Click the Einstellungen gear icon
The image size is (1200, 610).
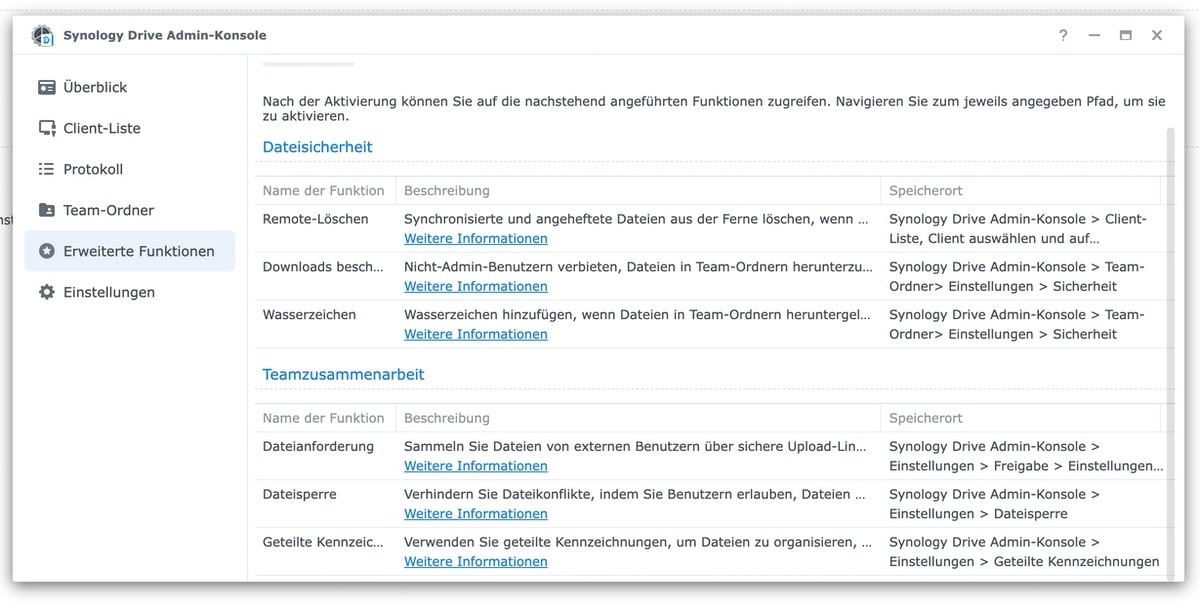47,292
